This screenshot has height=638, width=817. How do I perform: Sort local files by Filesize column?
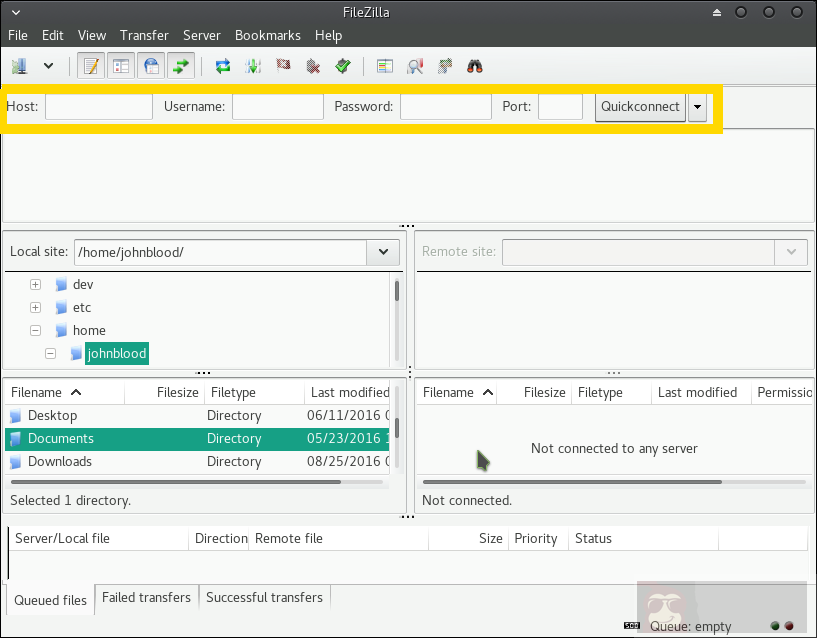click(x=178, y=393)
